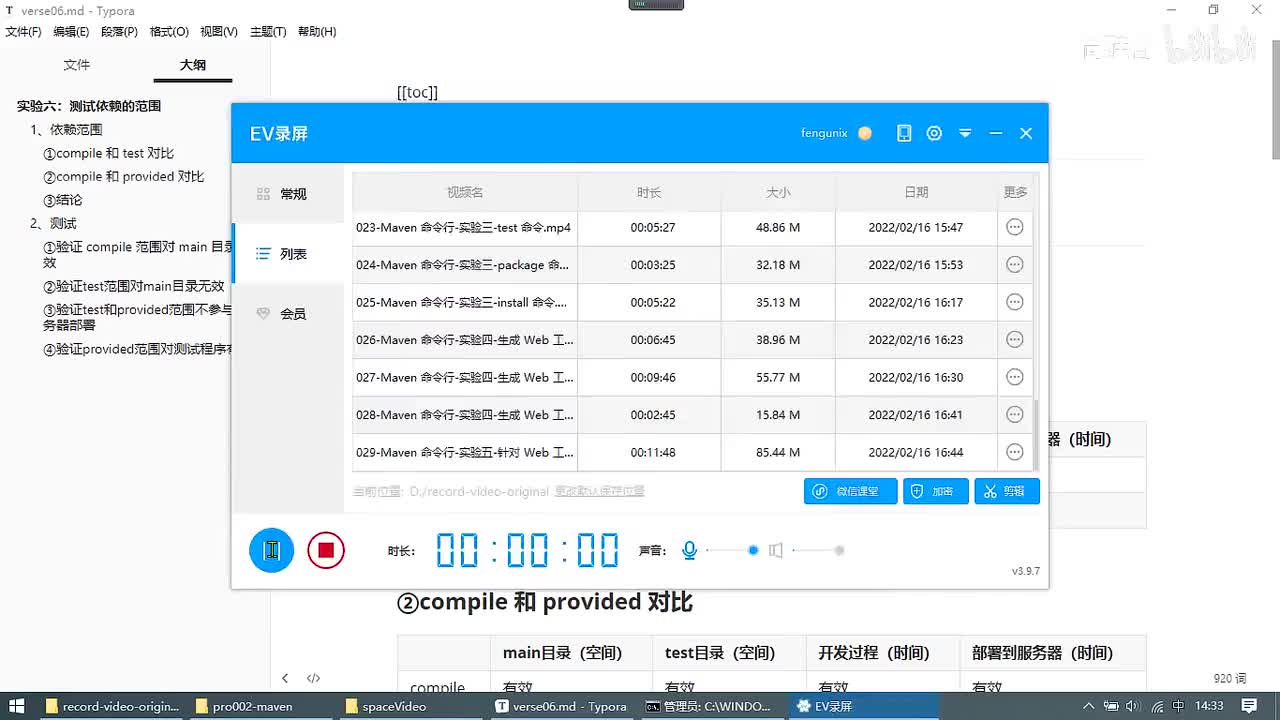Click the 加密 encrypt button
The height and width of the screenshot is (720, 1280).
pos(935,491)
